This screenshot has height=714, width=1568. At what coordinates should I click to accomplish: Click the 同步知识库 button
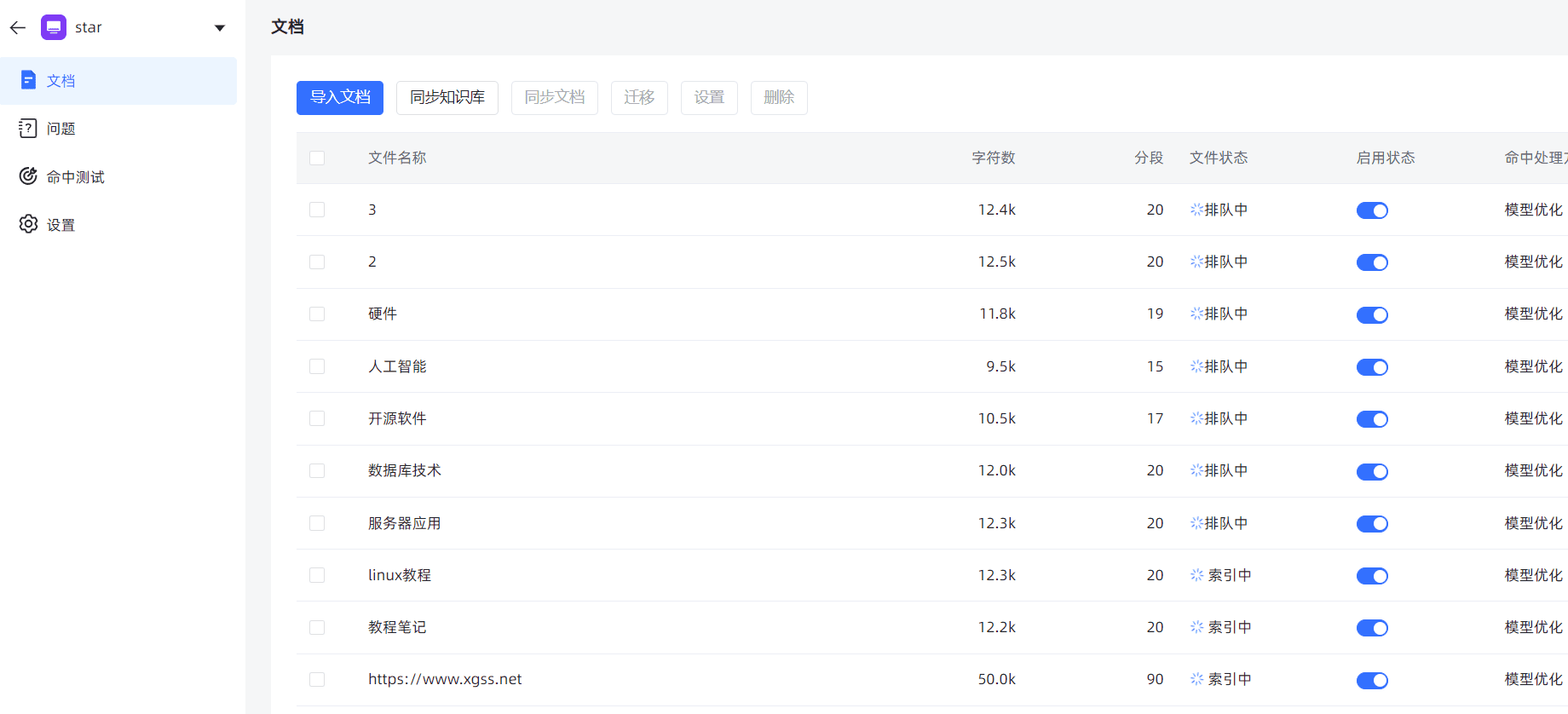coord(447,97)
